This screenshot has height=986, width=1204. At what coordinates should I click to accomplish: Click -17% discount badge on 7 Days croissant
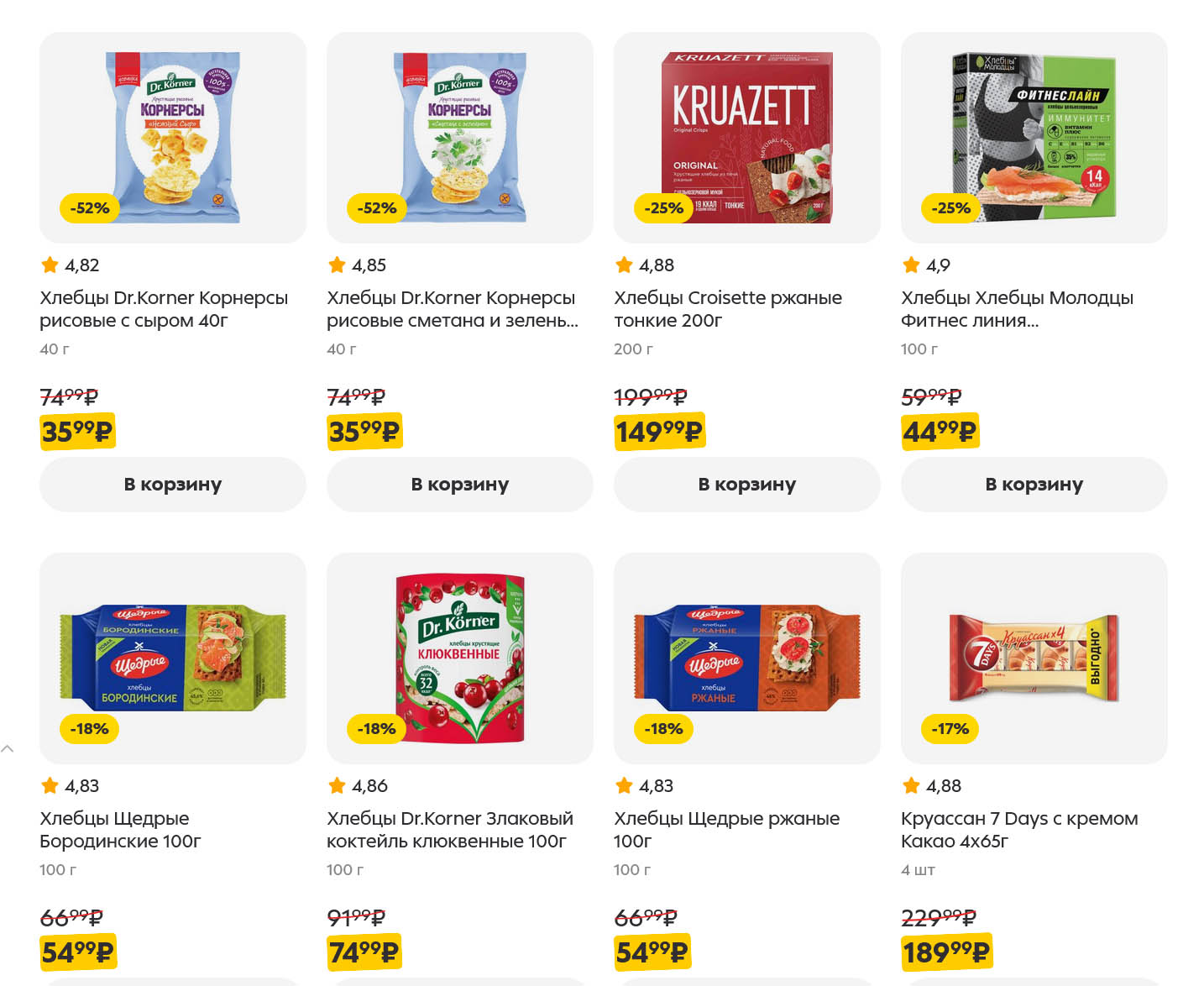pyautogui.click(x=950, y=729)
